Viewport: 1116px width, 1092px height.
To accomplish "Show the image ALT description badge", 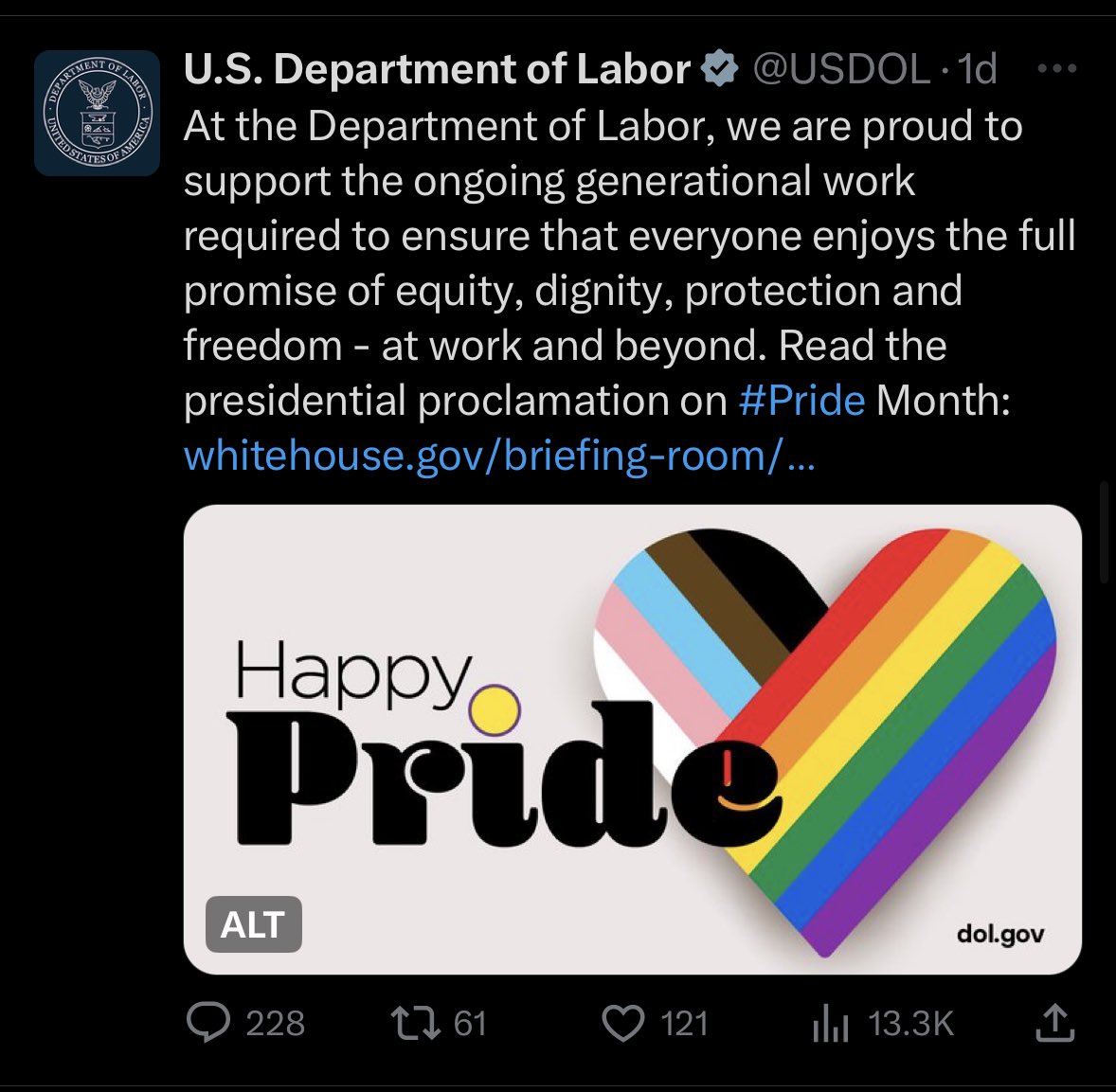I will point(253,924).
